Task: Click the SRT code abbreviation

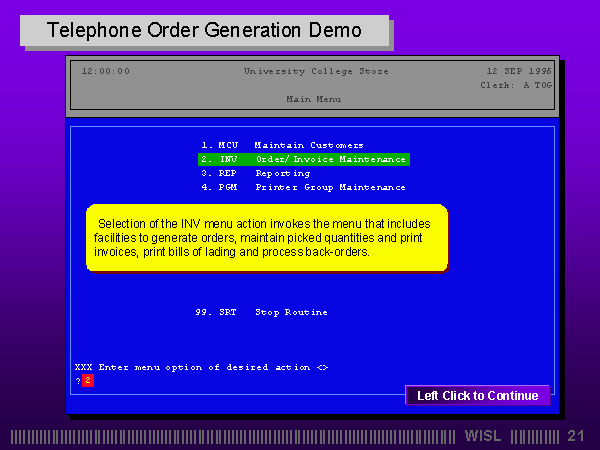Action: click(228, 312)
